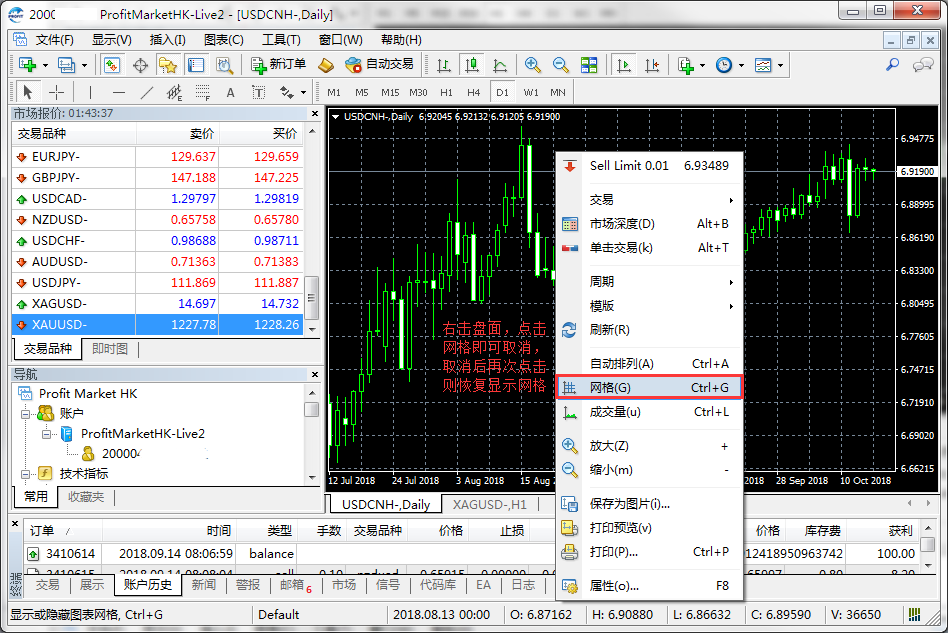This screenshot has height=633, width=948.
Task: Draw a vertical line tool icon
Action: (x=91, y=92)
